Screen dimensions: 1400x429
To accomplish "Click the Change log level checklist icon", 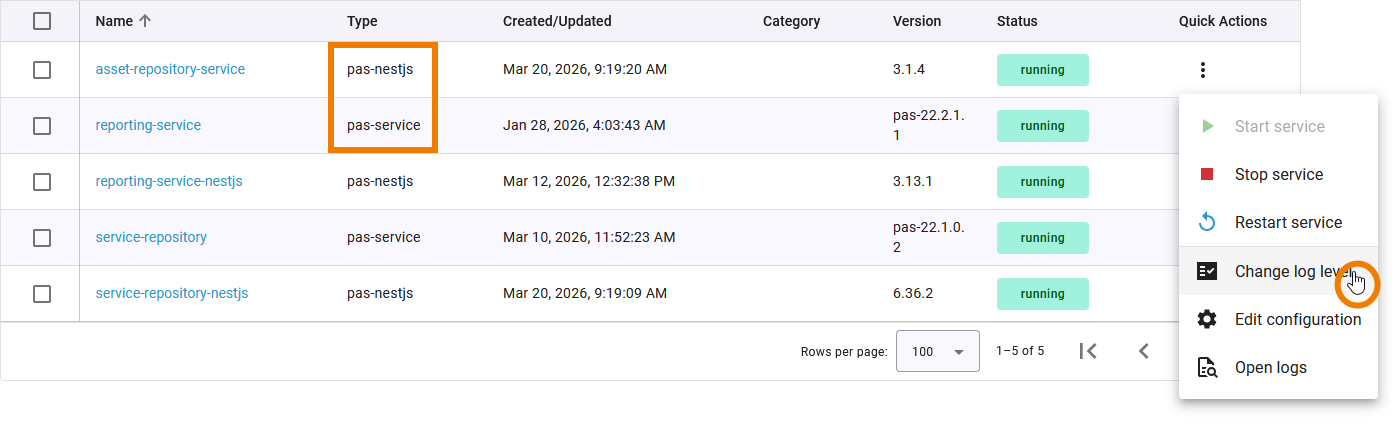I will point(1207,271).
